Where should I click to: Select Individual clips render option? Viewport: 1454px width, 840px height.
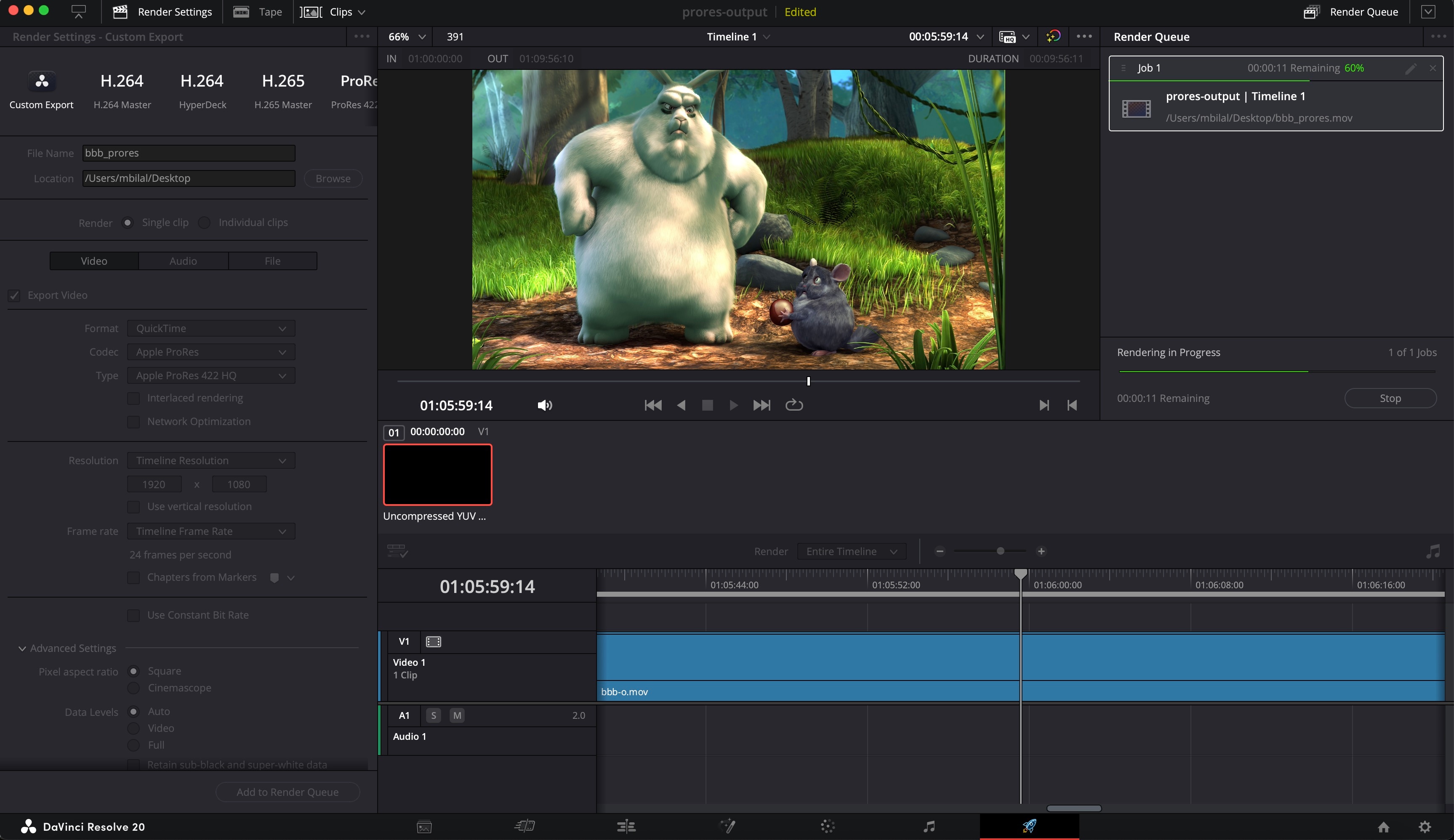tap(204, 223)
